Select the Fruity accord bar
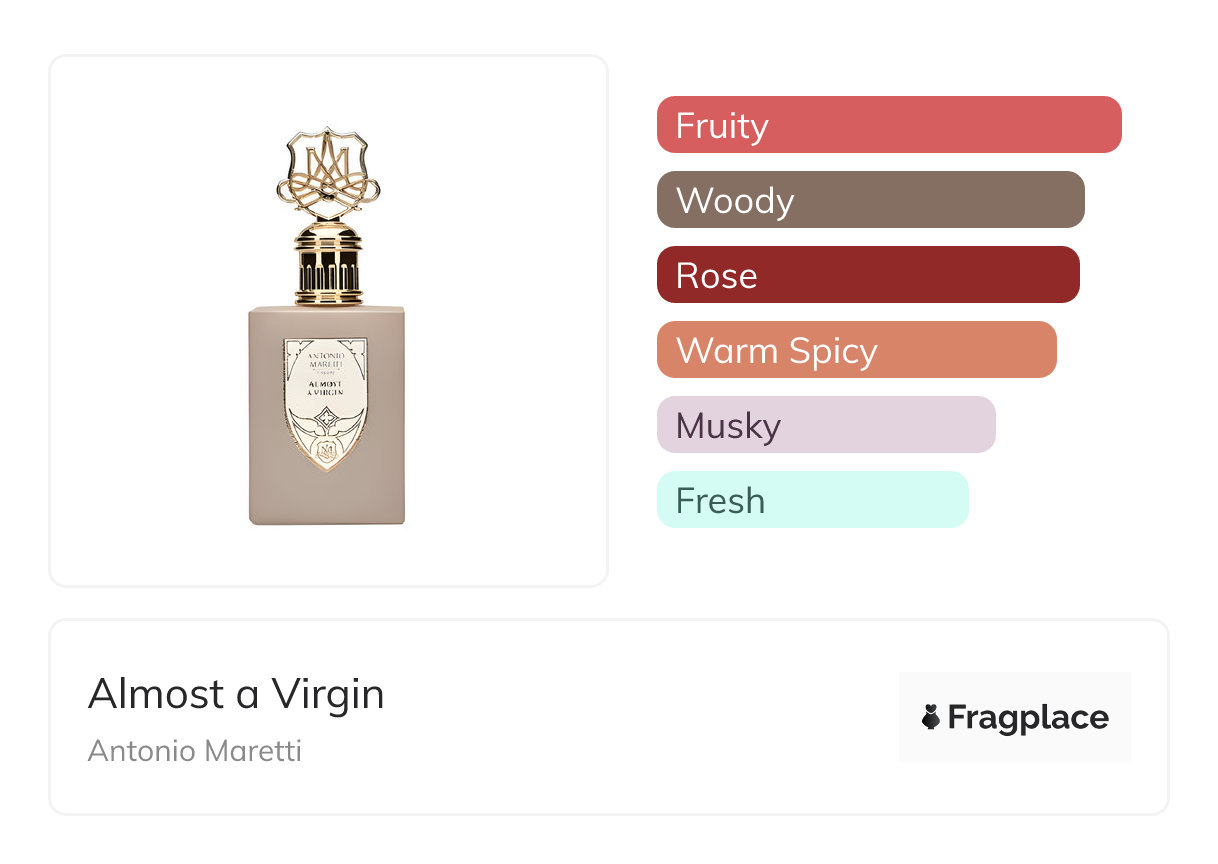Viewport: 1218px width, 864px height. coord(888,125)
